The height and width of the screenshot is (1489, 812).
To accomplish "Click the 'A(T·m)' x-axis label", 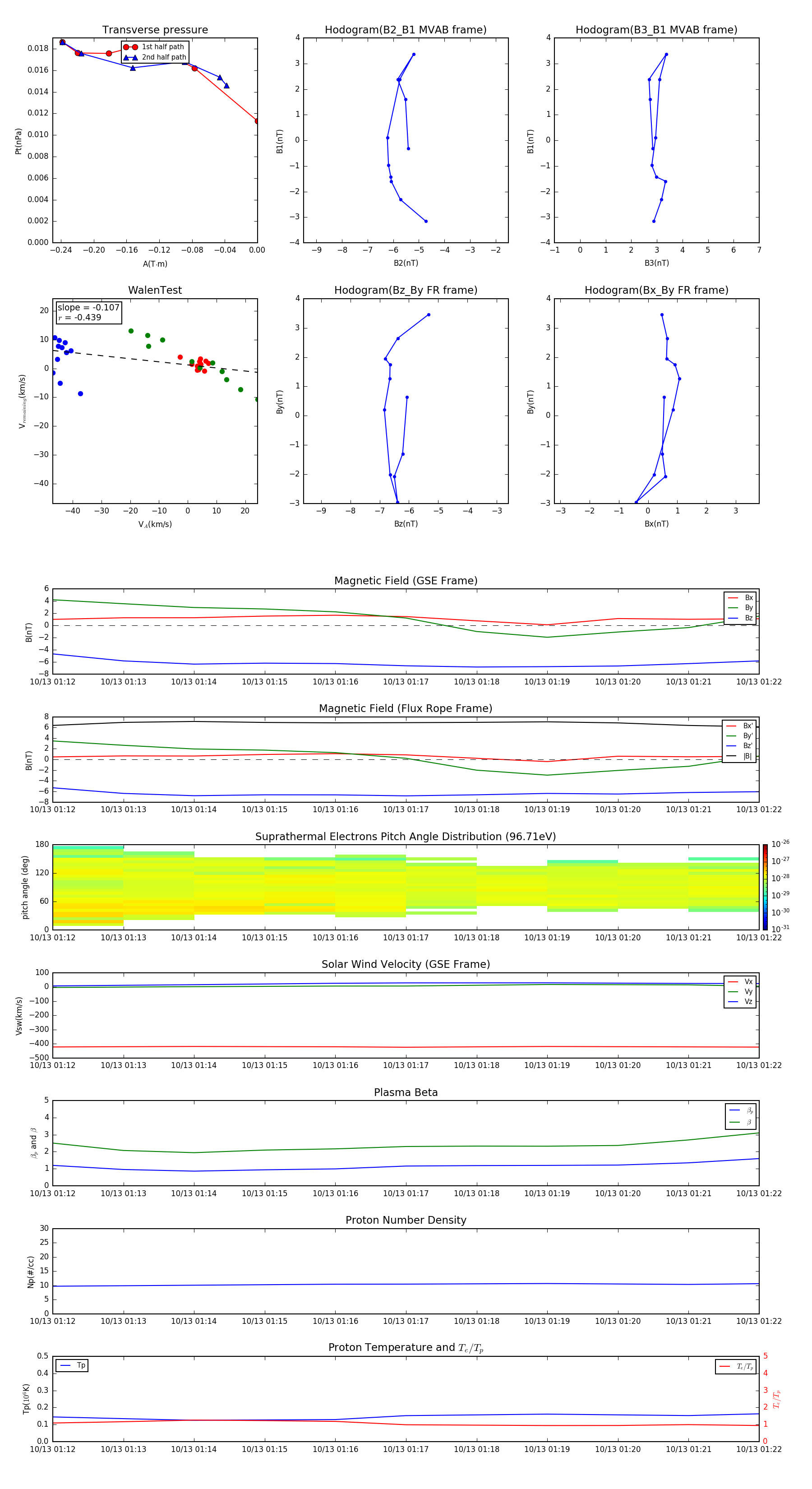I will pos(155,264).
